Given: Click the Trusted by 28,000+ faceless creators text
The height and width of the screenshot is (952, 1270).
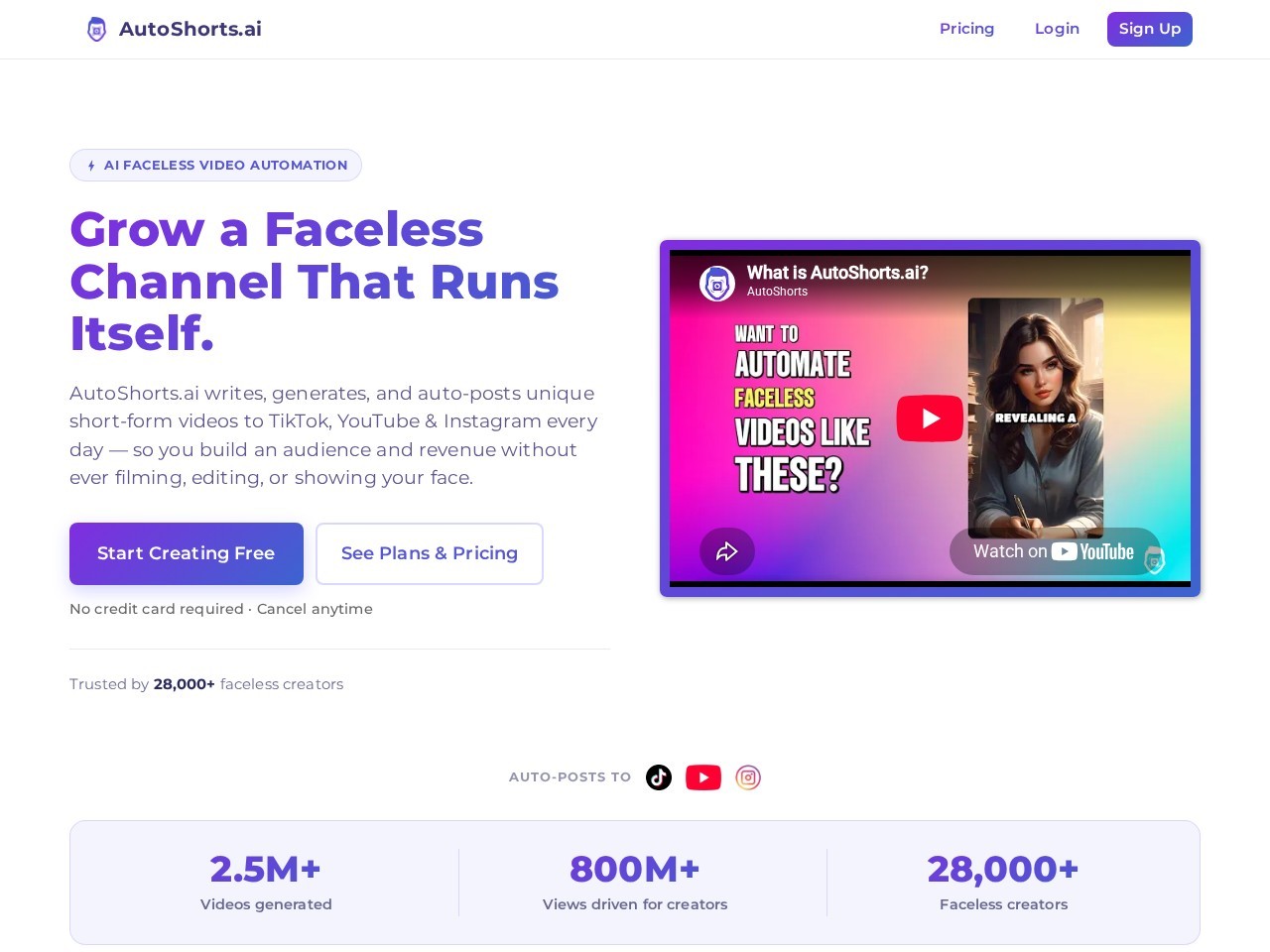Looking at the screenshot, I should tap(206, 684).
